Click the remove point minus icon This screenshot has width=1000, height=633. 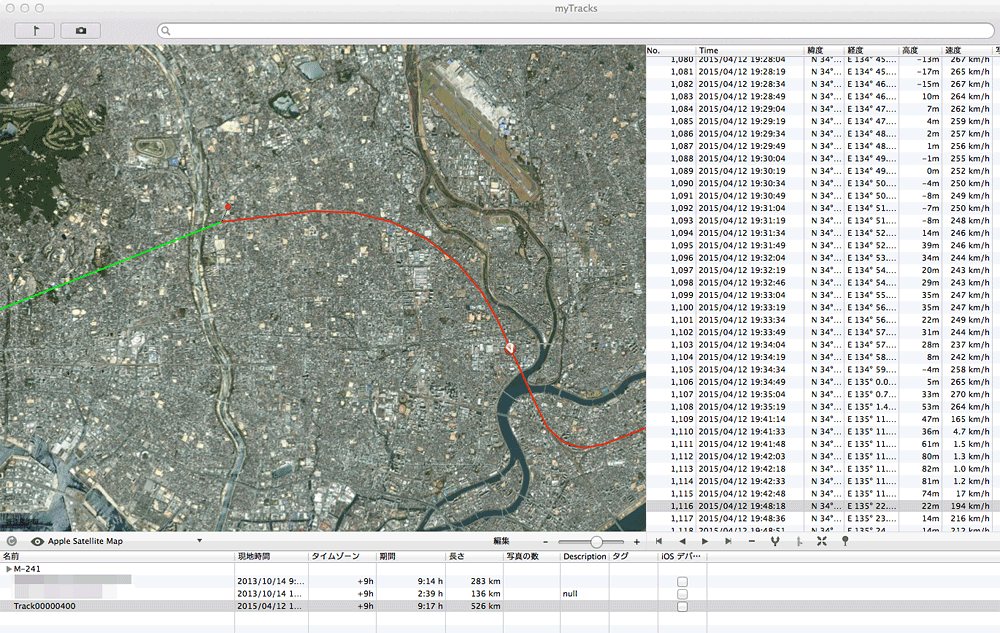[751, 541]
